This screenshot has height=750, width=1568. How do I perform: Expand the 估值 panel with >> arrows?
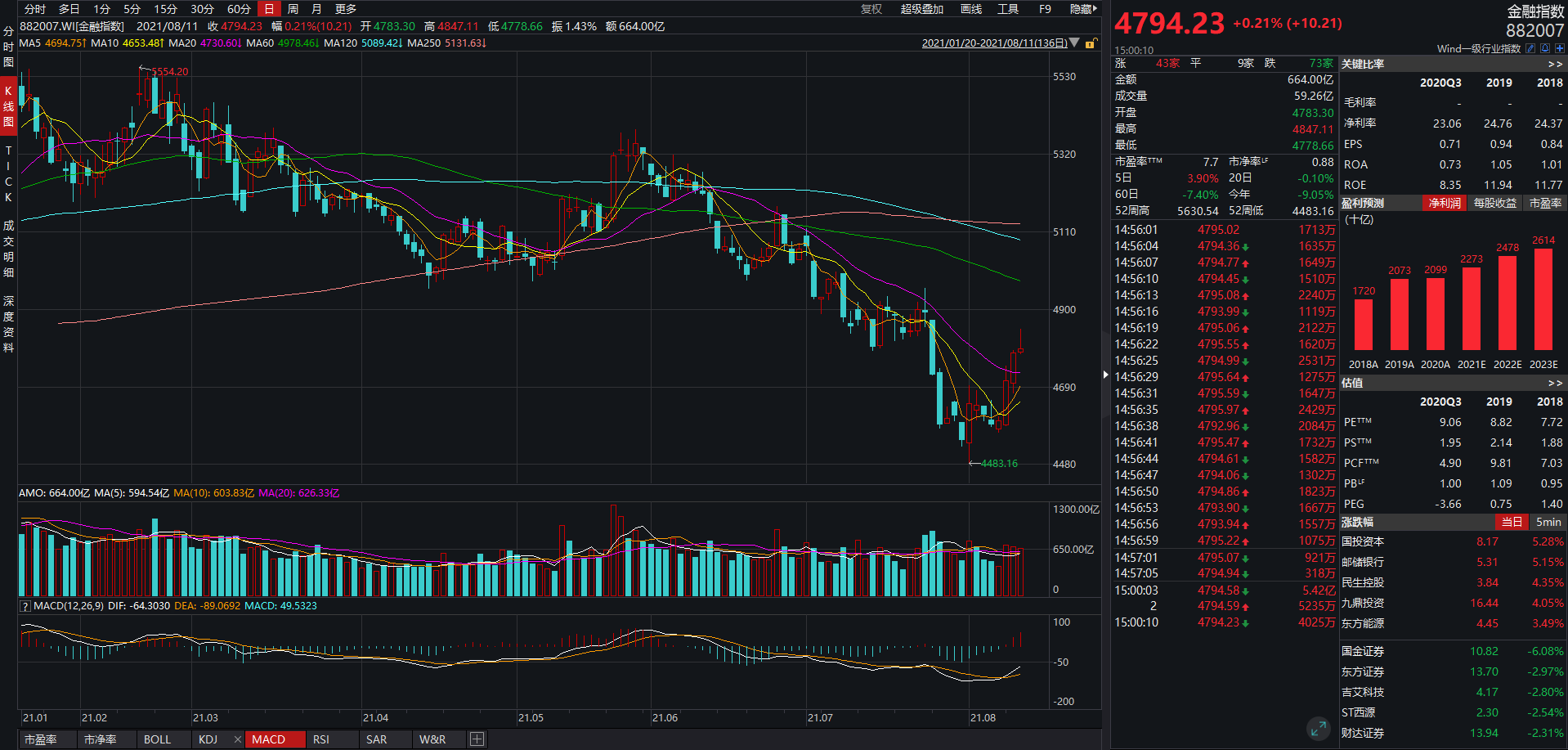1555,383
